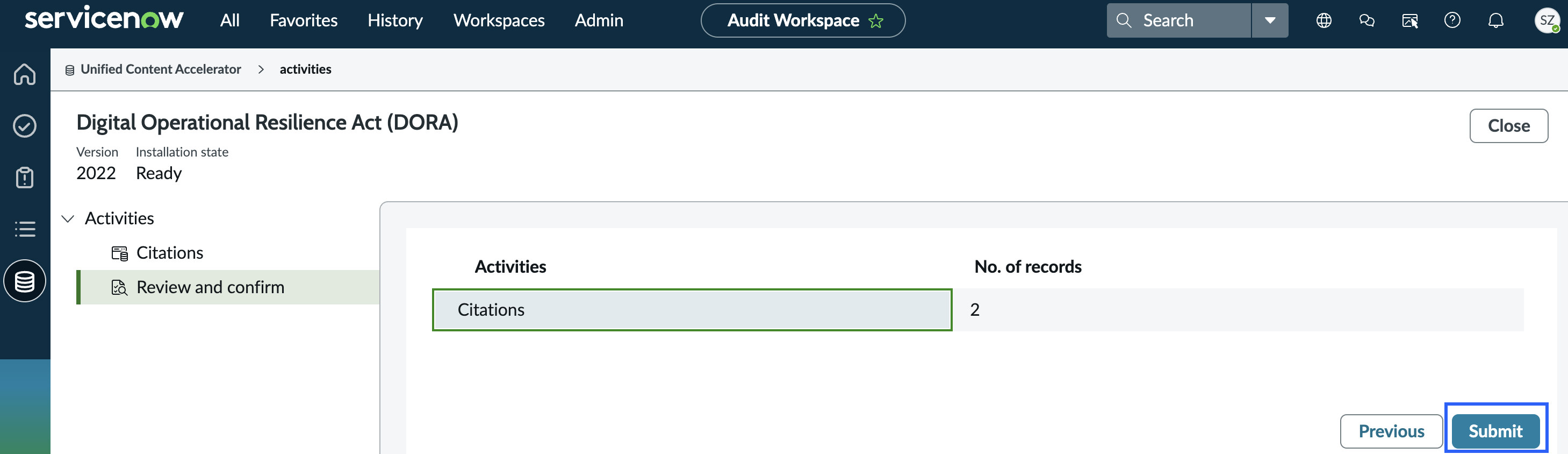1568x454 pixels.
Task: Go to Unified Content Accelerator breadcrumb
Action: [161, 69]
